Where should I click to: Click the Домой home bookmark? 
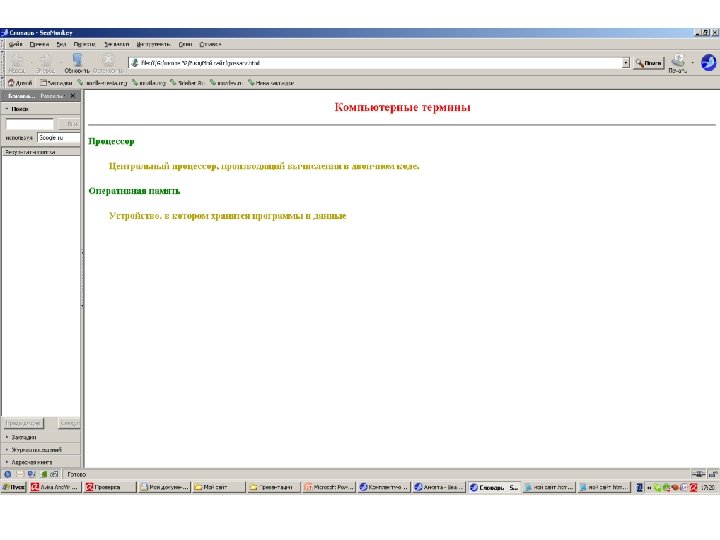tap(20, 83)
